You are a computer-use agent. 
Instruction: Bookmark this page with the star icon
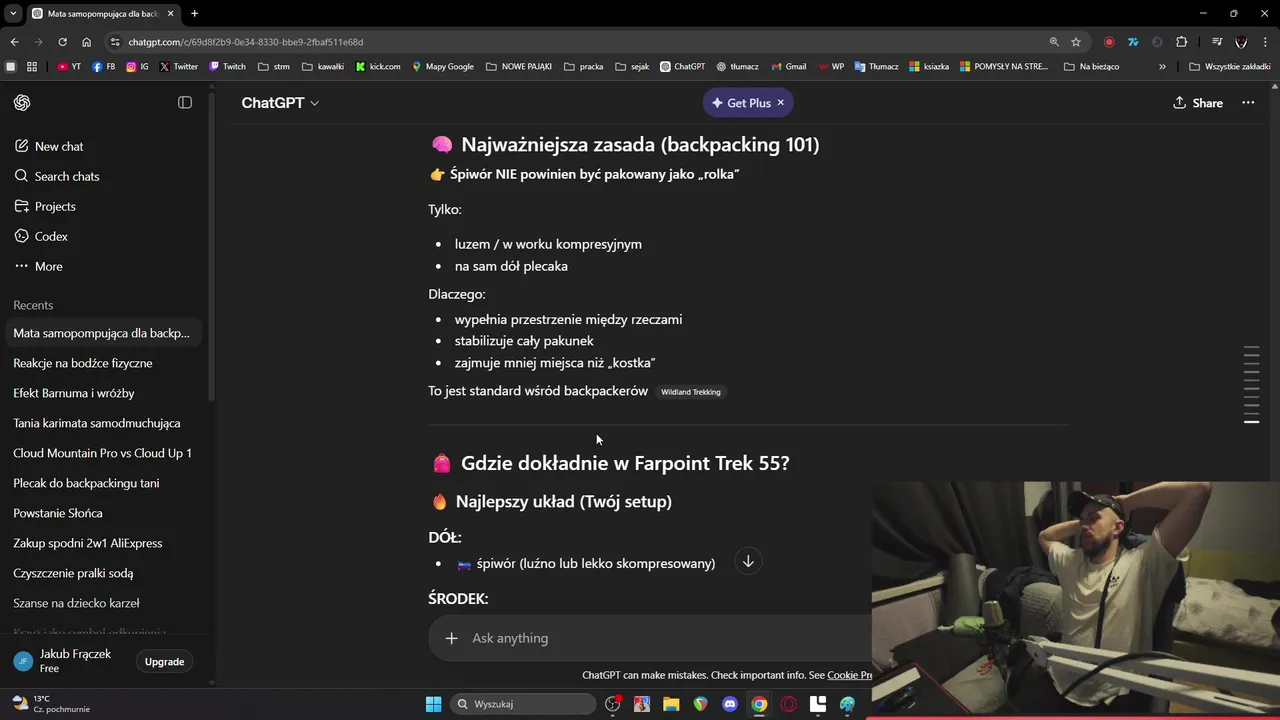1076,42
